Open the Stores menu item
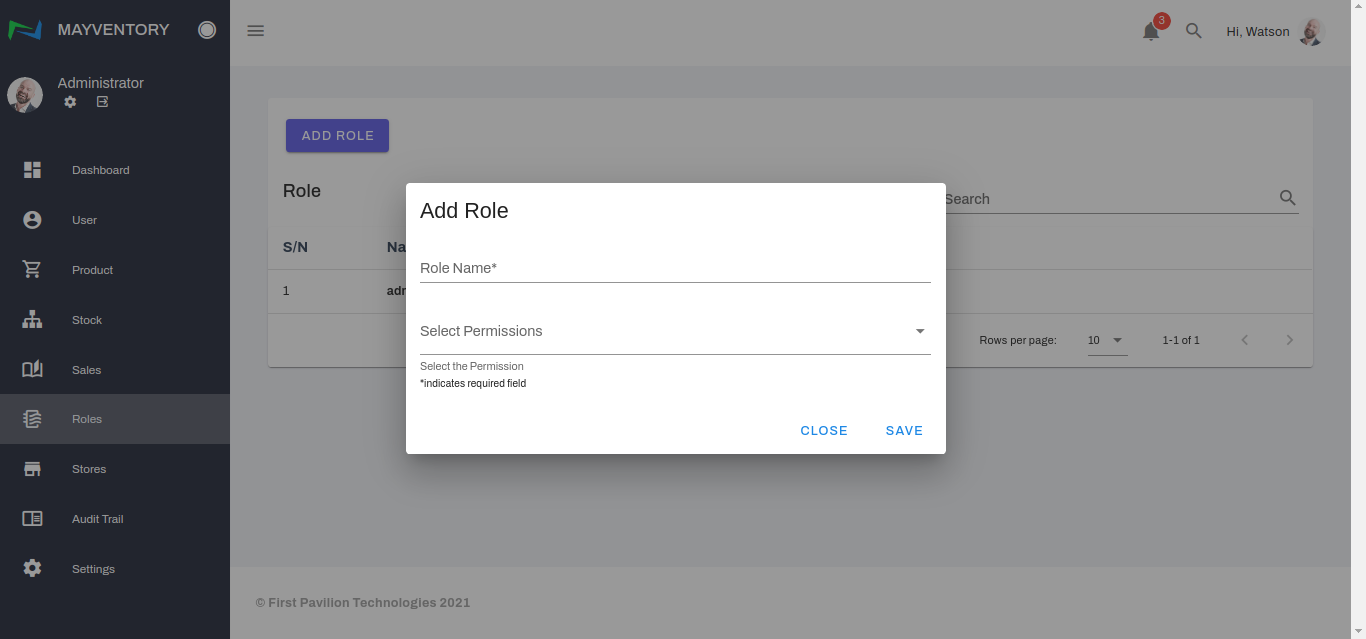This screenshot has width=1366, height=639. point(88,469)
